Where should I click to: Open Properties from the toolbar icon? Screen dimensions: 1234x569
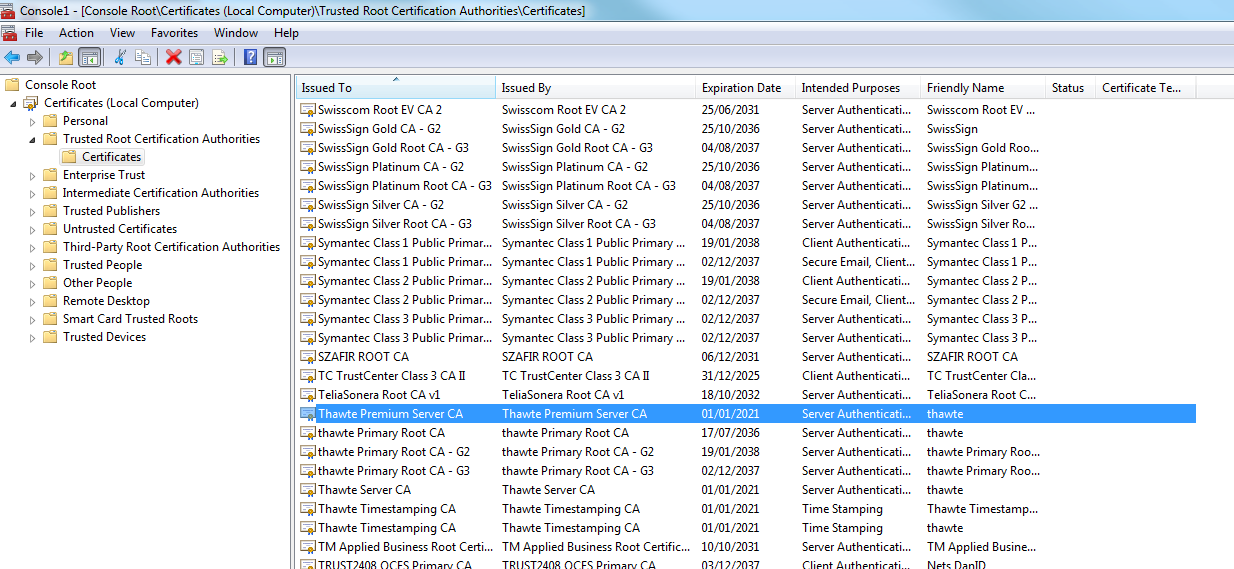197,57
